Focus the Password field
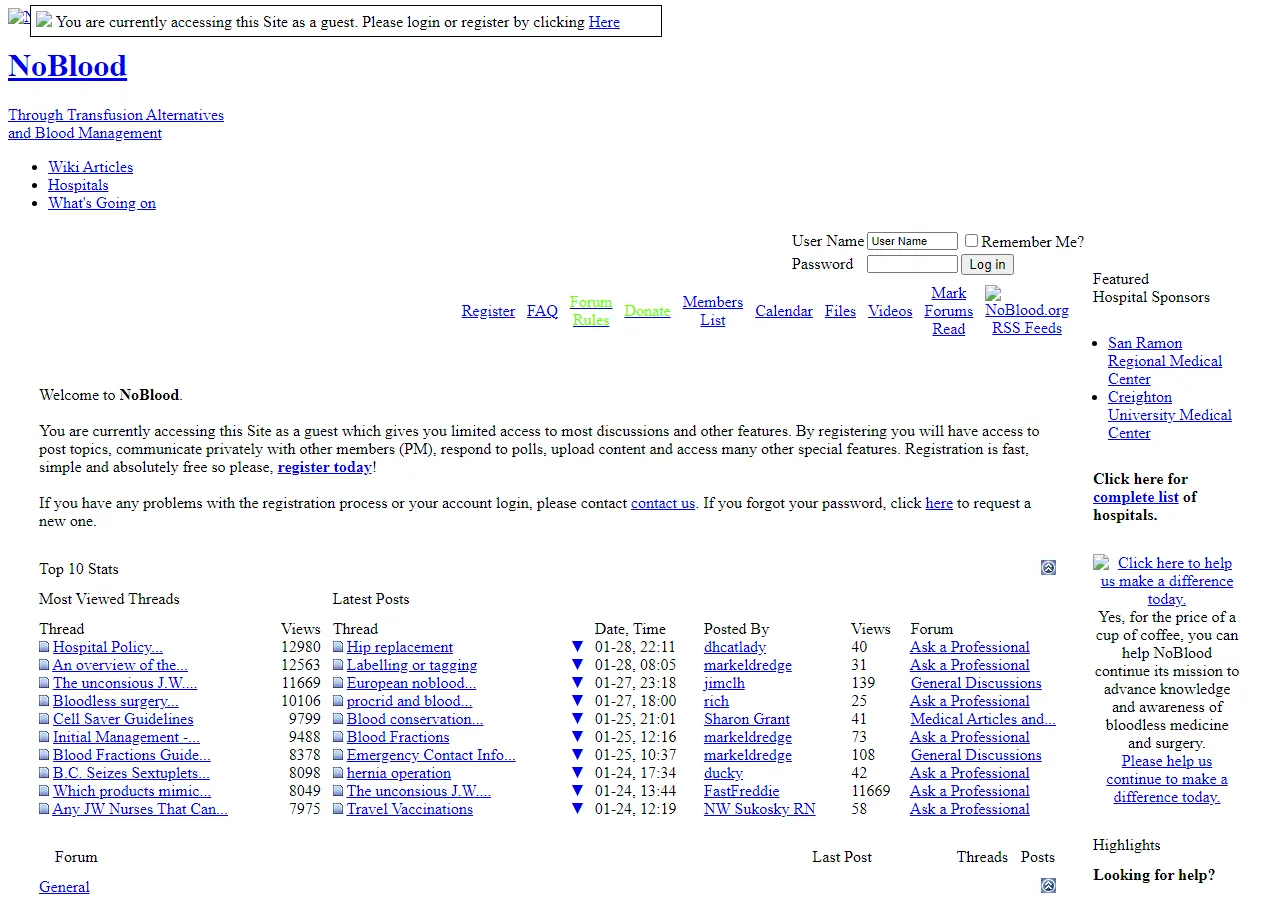The height and width of the screenshot is (900, 1280). point(912,264)
